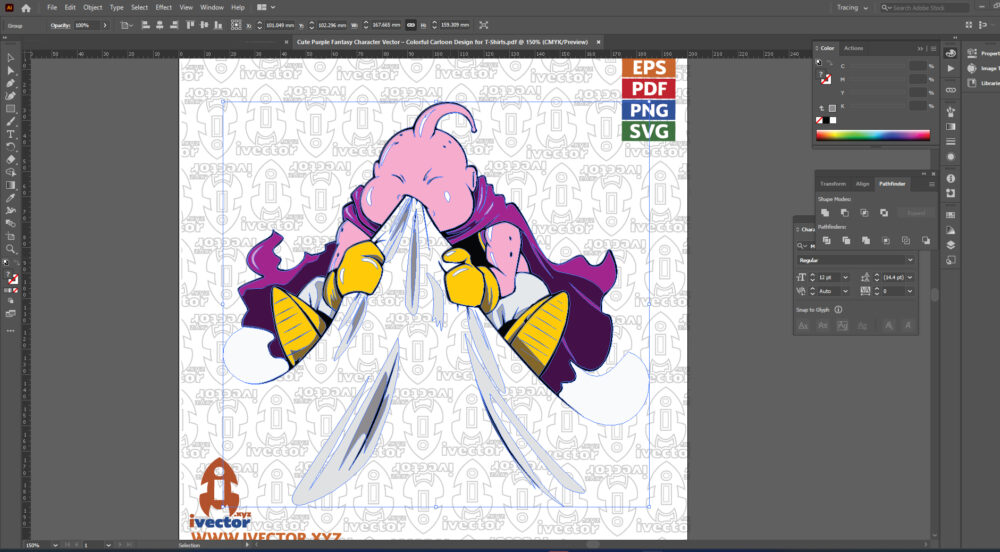Click the Change Screen Mode icon
1000x552 pixels.
tap(11, 314)
